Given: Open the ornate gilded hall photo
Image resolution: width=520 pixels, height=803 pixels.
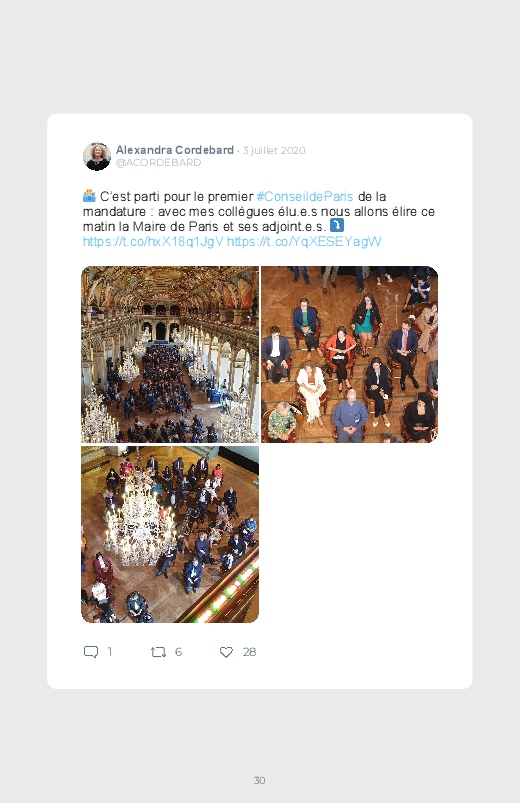Looking at the screenshot, I should coord(170,354).
